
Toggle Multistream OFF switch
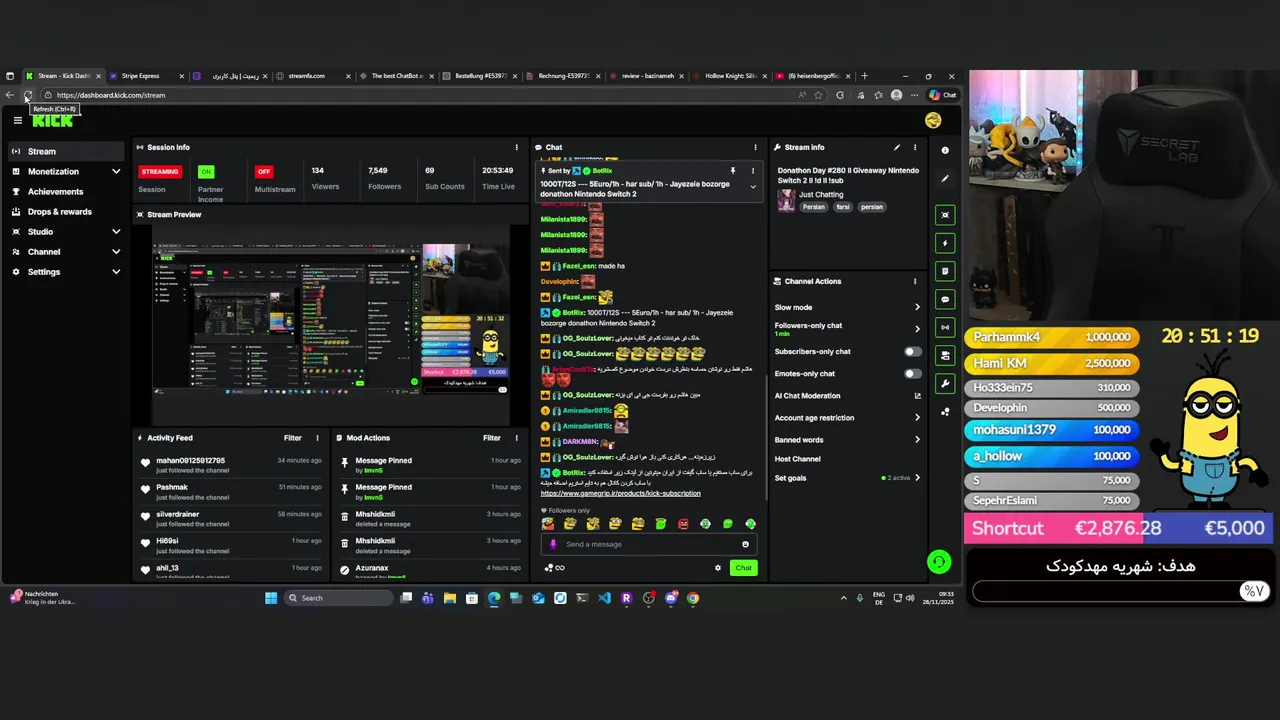coord(264,171)
